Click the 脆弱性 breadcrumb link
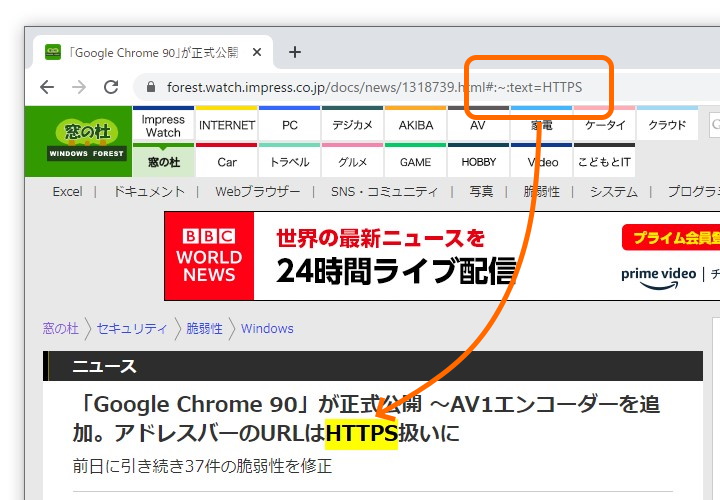720x500 pixels. [x=204, y=328]
